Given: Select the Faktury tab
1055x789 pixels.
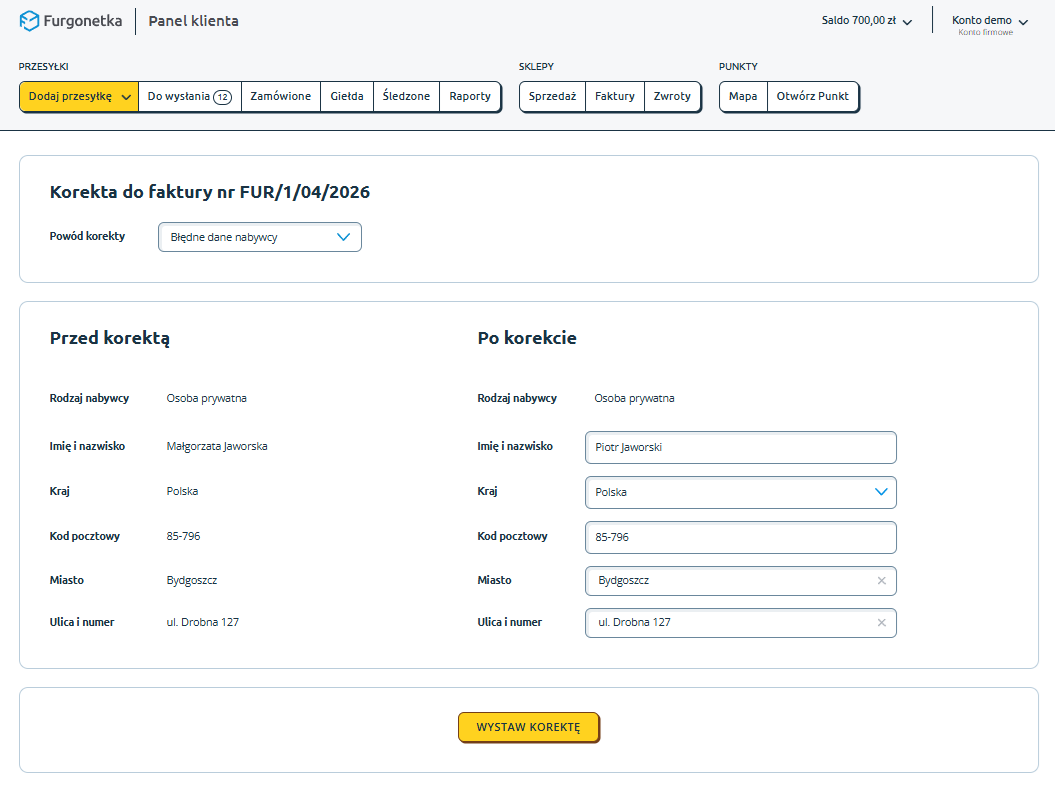Looking at the screenshot, I should click(614, 97).
